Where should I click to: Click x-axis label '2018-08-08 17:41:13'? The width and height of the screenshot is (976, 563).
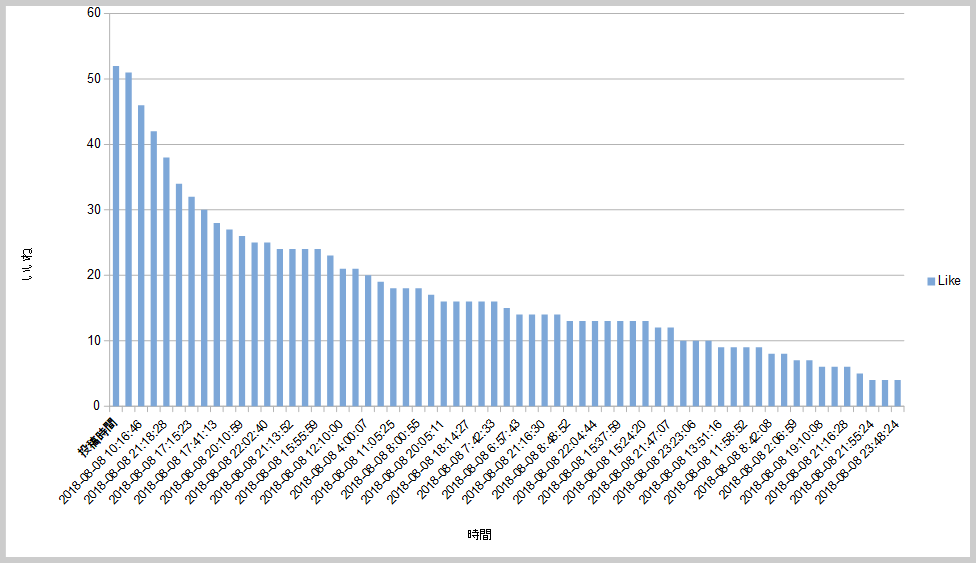coord(176,461)
